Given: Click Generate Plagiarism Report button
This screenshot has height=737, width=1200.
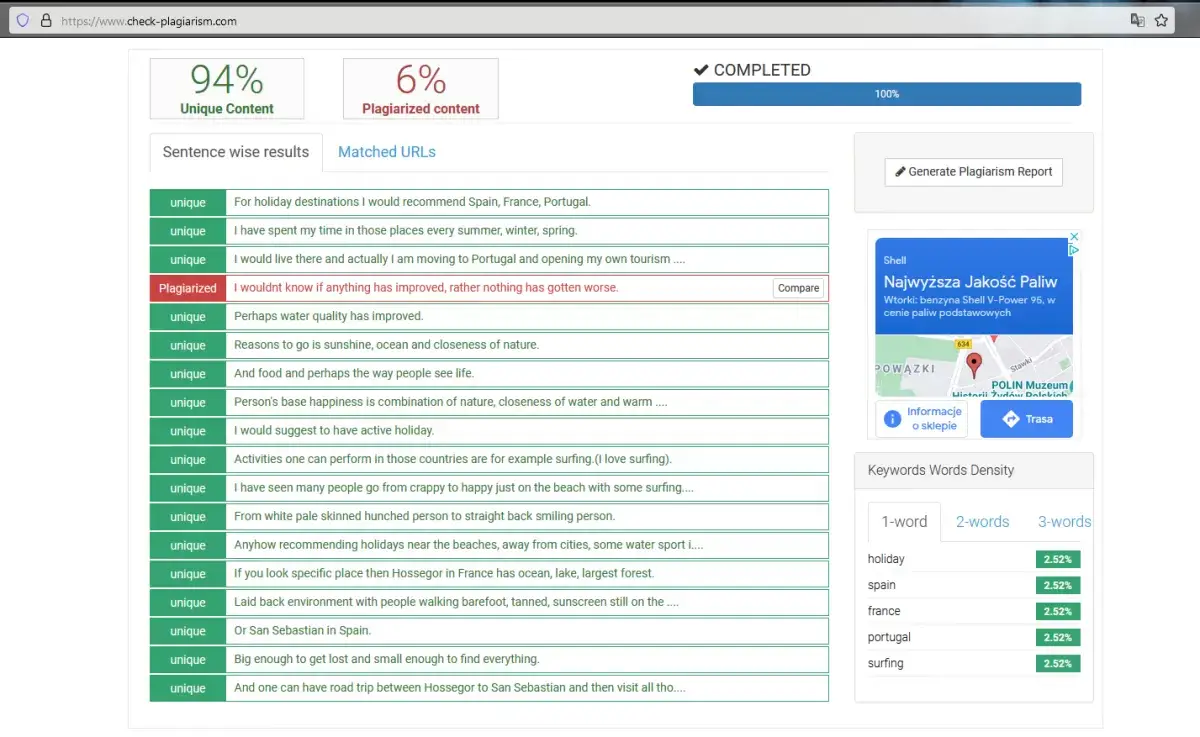Looking at the screenshot, I should 974,172.
